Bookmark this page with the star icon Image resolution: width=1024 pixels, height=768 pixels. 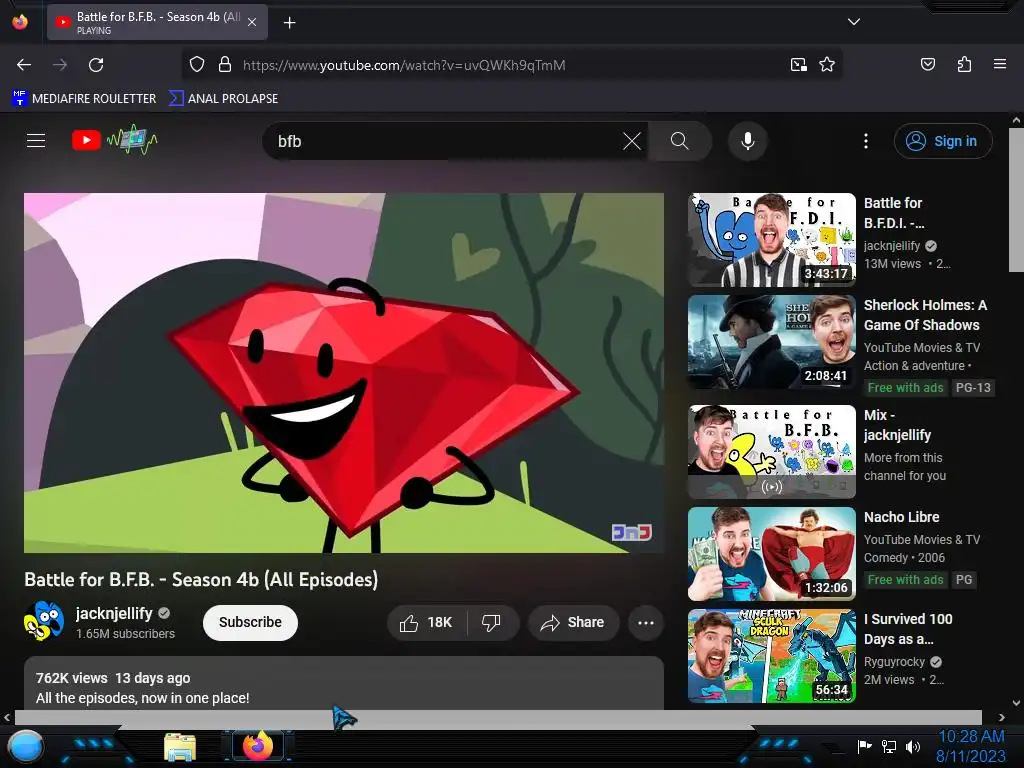coord(827,65)
